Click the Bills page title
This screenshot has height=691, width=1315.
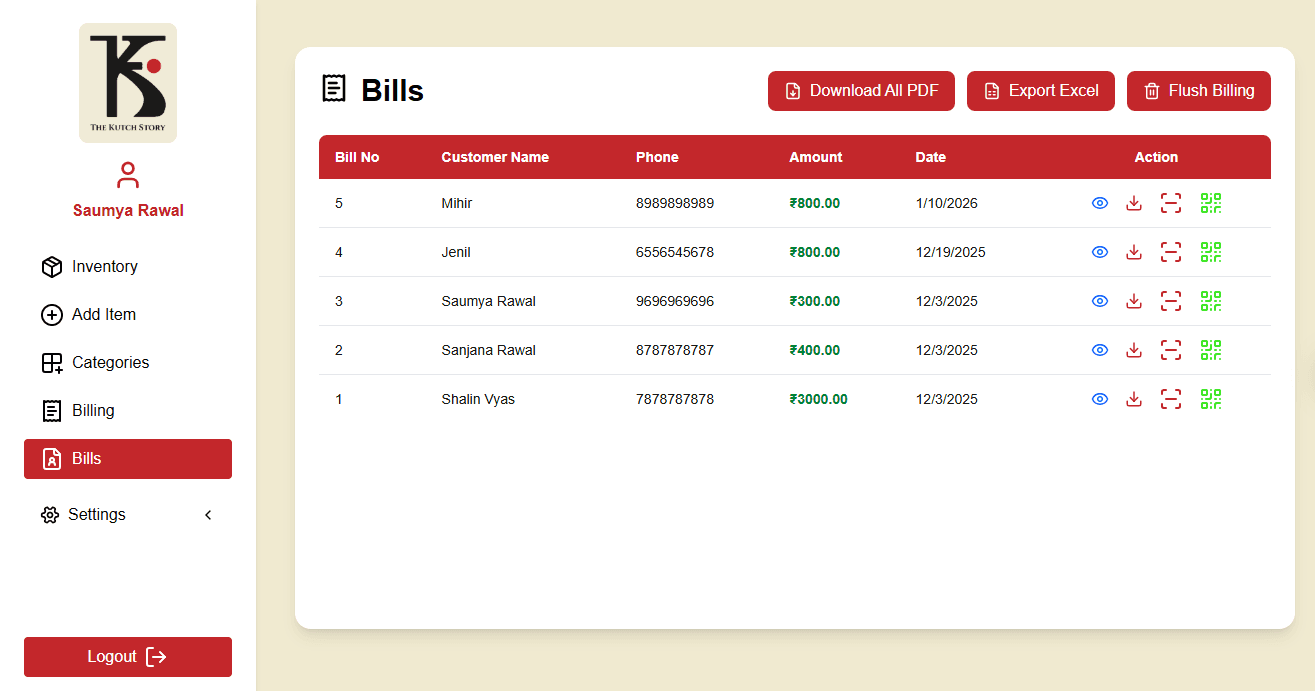pos(392,90)
